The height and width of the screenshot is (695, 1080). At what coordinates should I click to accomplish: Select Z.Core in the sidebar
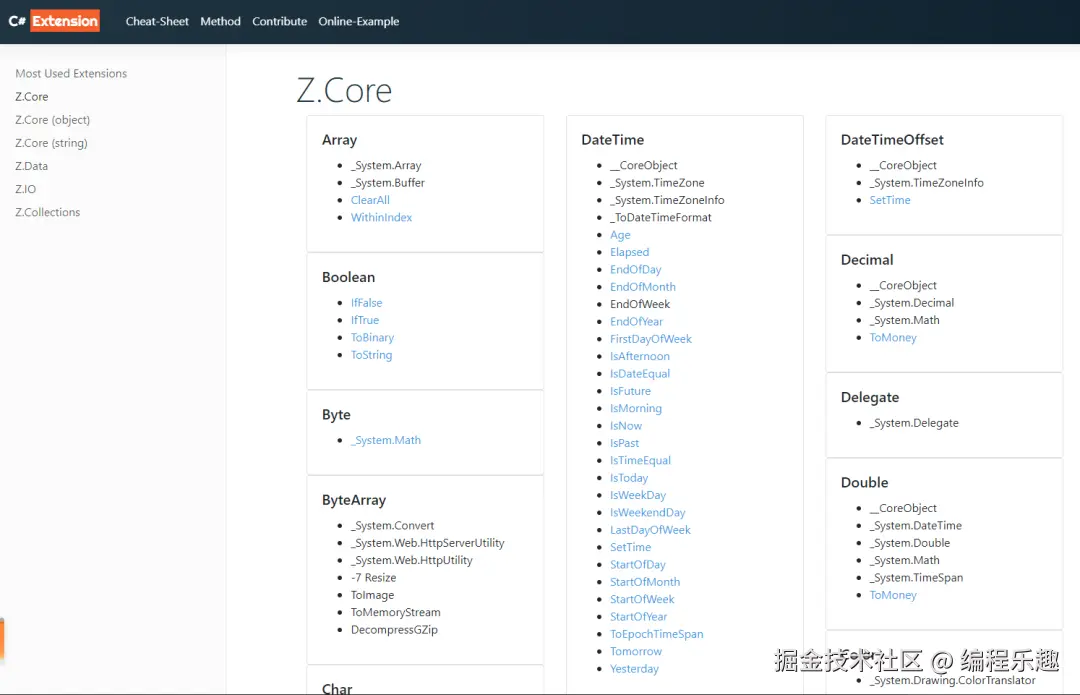[x=32, y=96]
